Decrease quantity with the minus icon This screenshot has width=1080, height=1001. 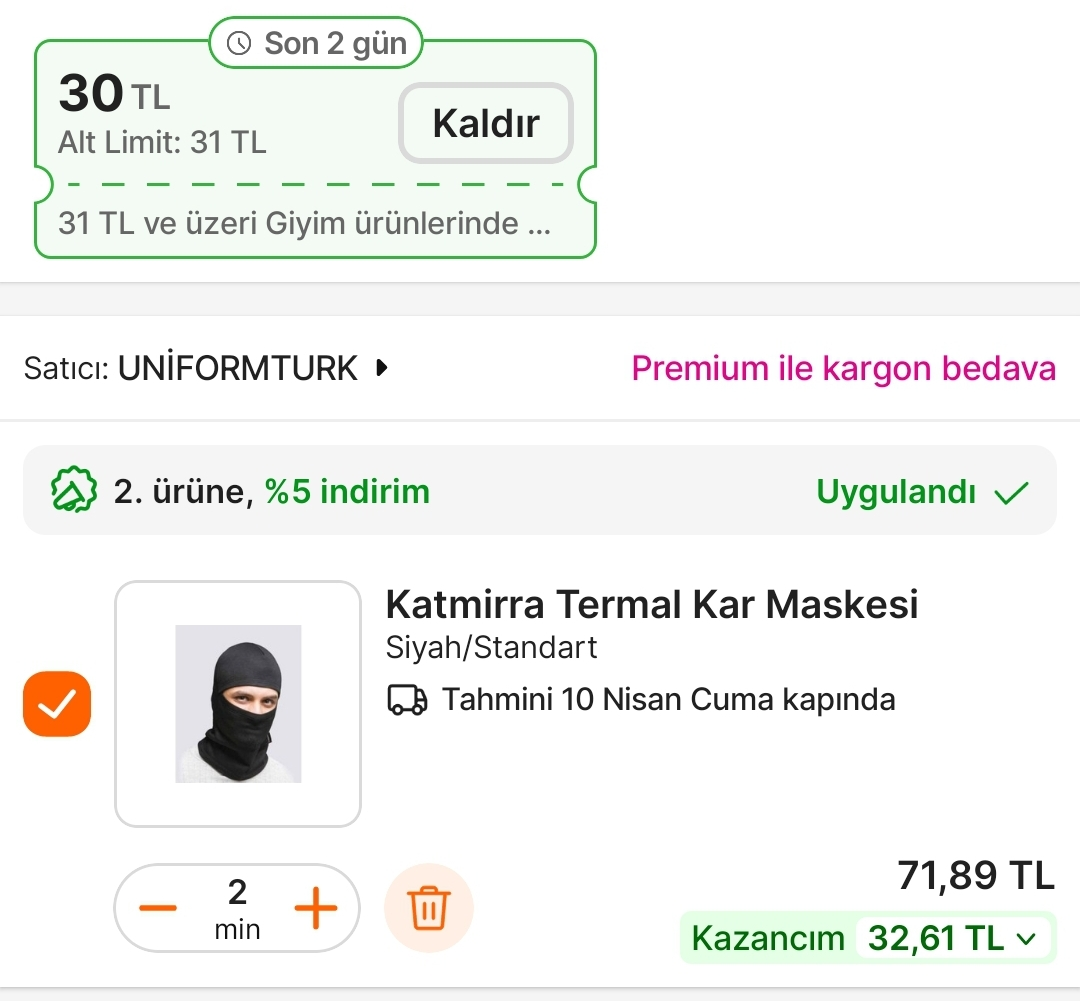pyautogui.click(x=157, y=907)
